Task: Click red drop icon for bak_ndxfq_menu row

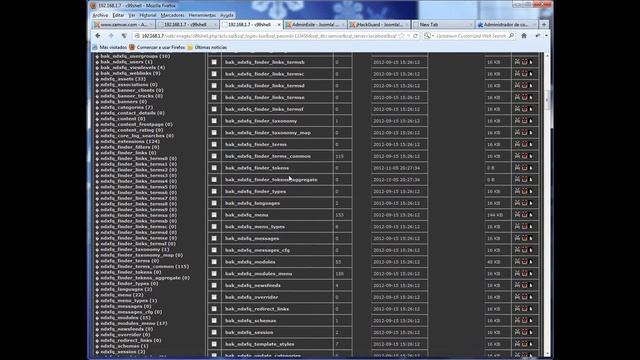Action: click(524, 215)
